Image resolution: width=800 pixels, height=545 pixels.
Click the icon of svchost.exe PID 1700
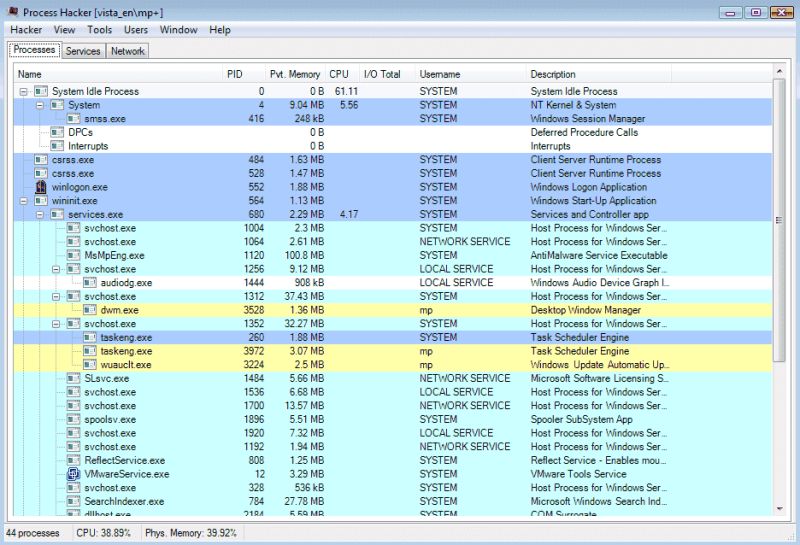click(73, 406)
